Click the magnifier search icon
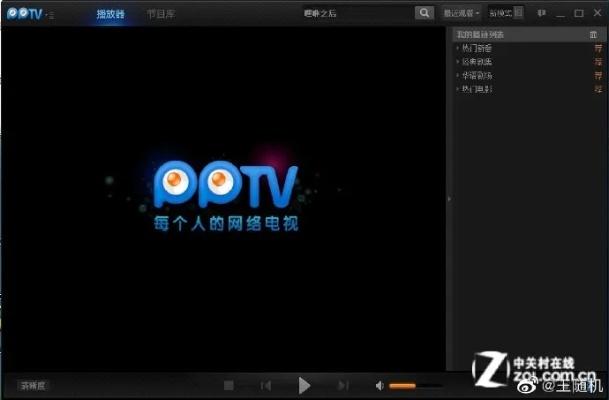This screenshot has width=609, height=400. point(424,14)
